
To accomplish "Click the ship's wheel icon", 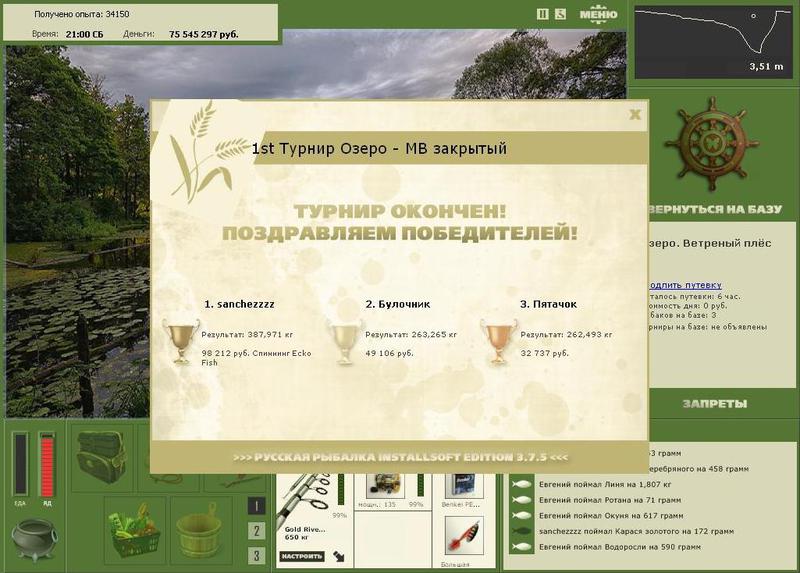I will [713, 144].
